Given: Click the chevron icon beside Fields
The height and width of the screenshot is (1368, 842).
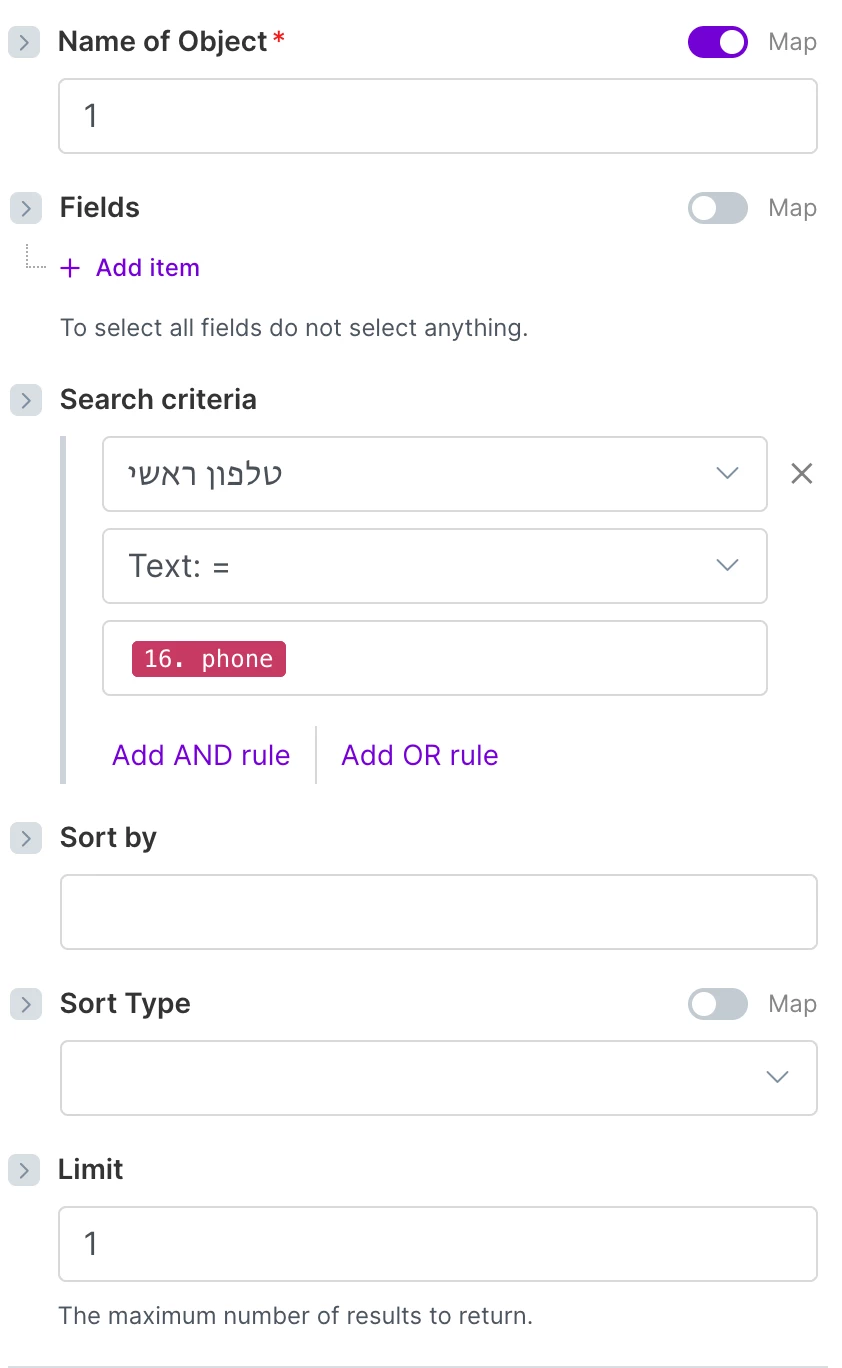Looking at the screenshot, I should (25, 209).
